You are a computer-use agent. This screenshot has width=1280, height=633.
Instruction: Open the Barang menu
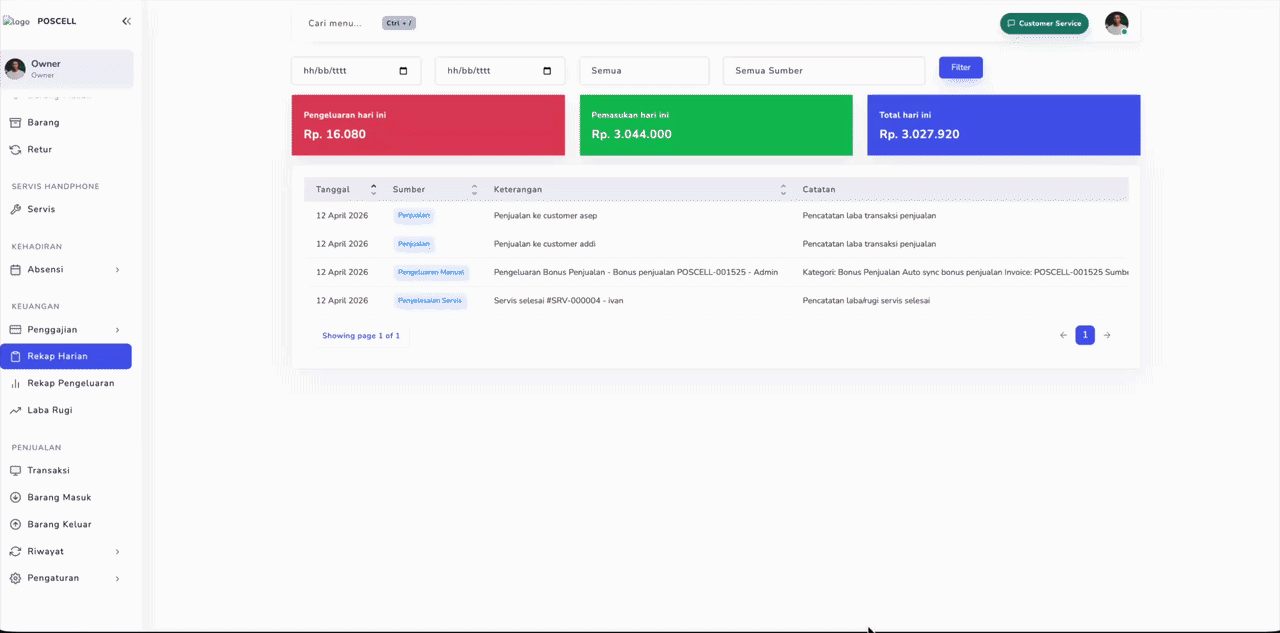click(66, 123)
